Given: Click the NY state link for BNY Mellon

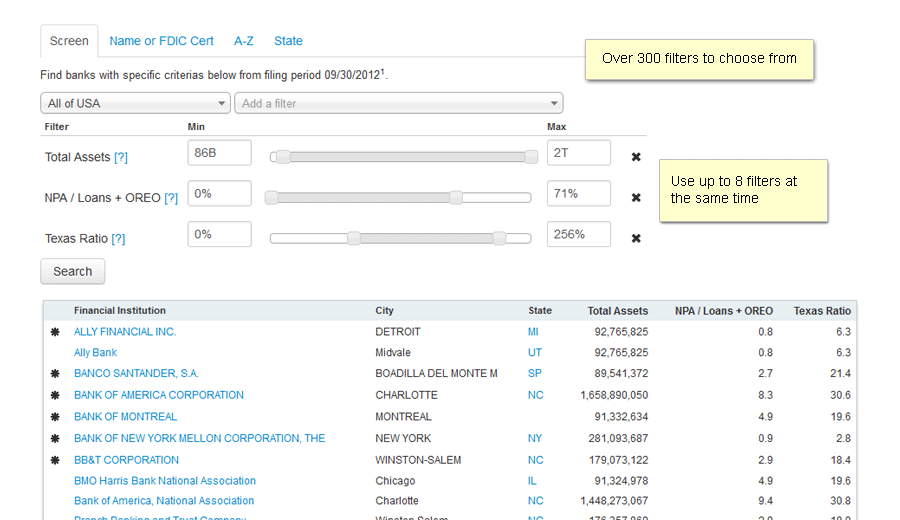Looking at the screenshot, I should coord(535,438).
